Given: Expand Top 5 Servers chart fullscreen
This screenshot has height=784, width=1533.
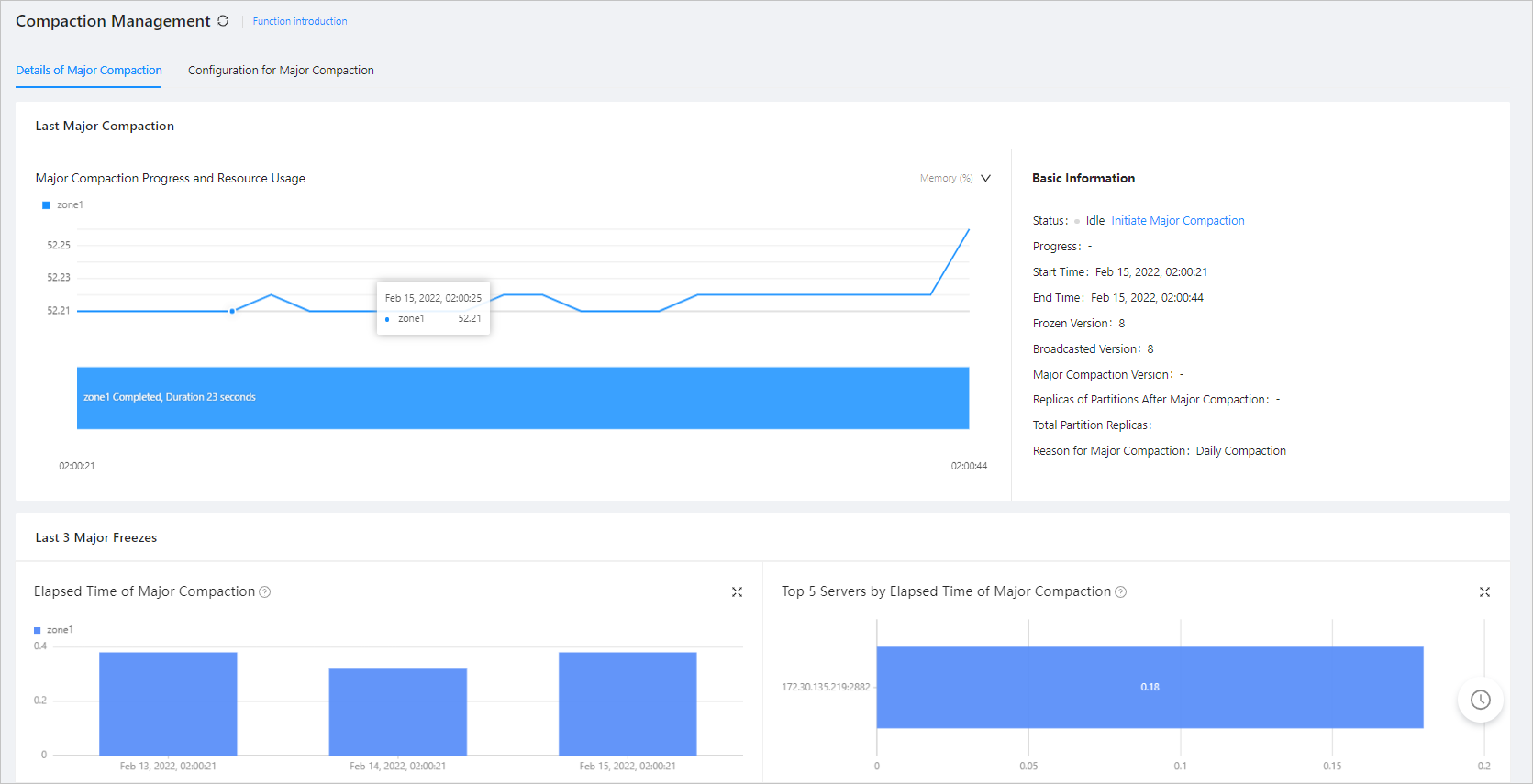Looking at the screenshot, I should point(1484,592).
